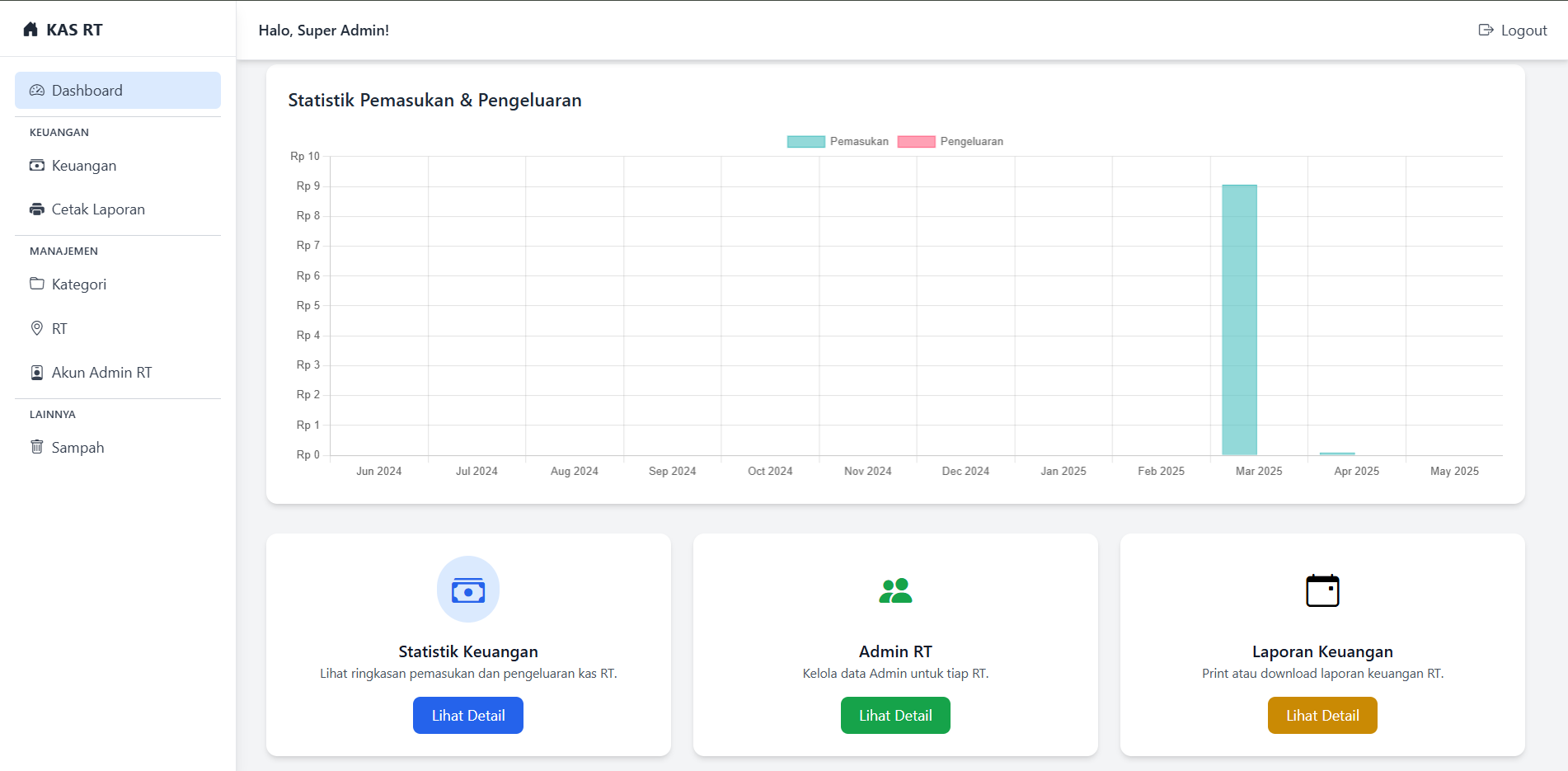Toggle the Pemasukan legend in chart
Viewport: 1568px width, 771px height.
(x=838, y=142)
